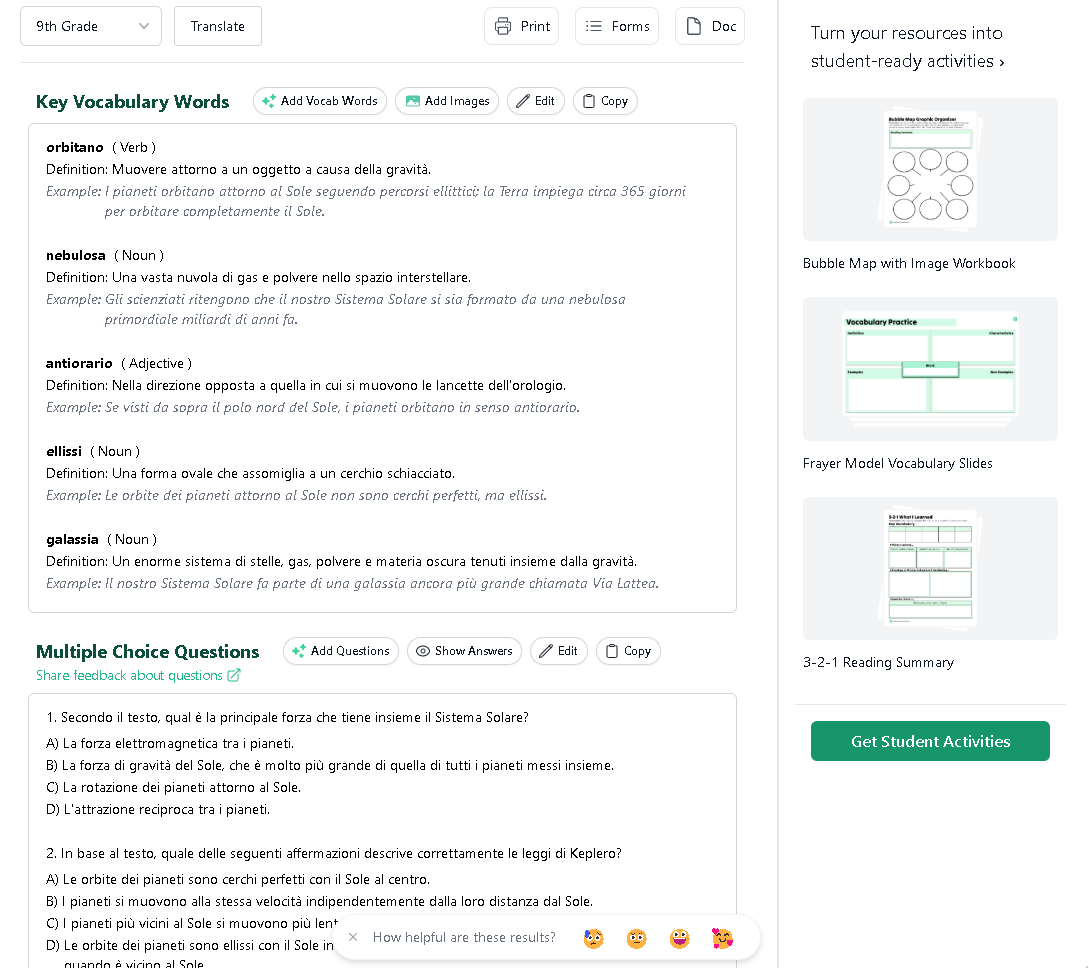Rate results with the neutral face emoji
Screen dimensions: 1089x968
pos(637,938)
